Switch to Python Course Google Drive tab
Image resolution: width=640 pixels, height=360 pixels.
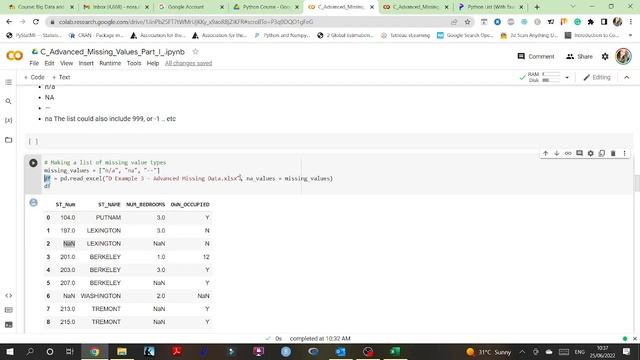(266, 7)
